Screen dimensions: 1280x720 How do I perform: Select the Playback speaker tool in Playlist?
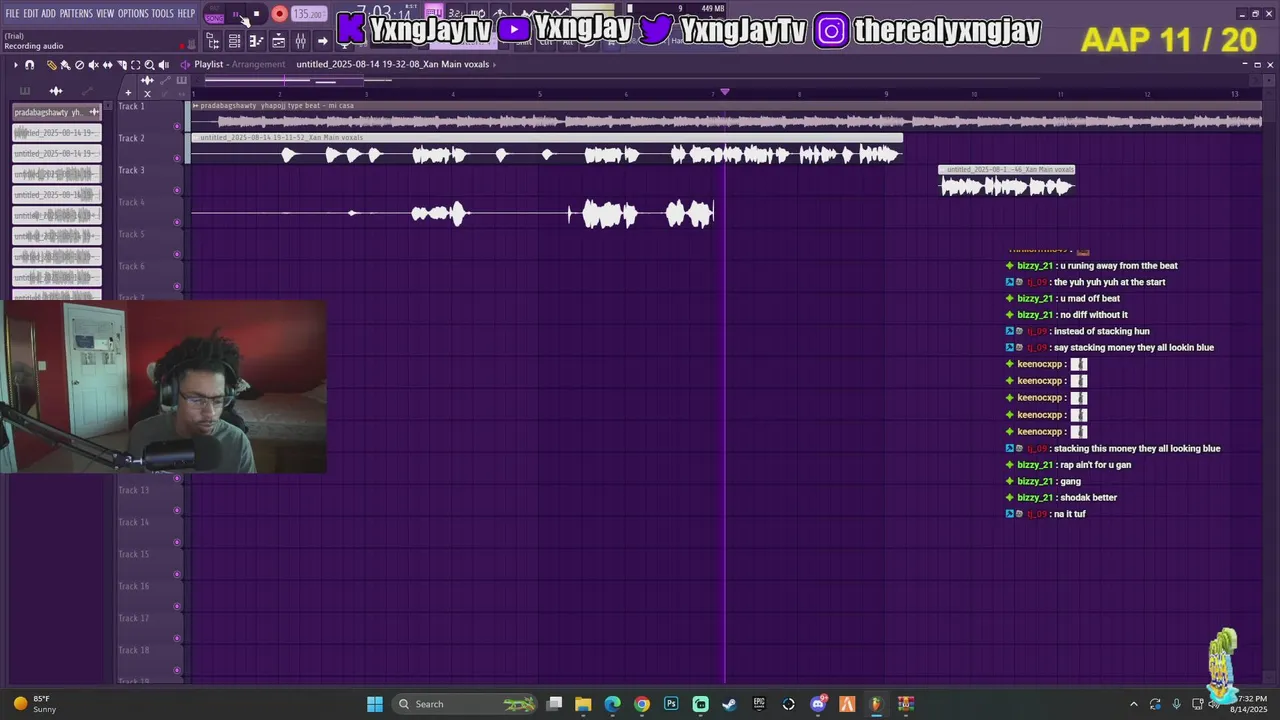tap(164, 65)
